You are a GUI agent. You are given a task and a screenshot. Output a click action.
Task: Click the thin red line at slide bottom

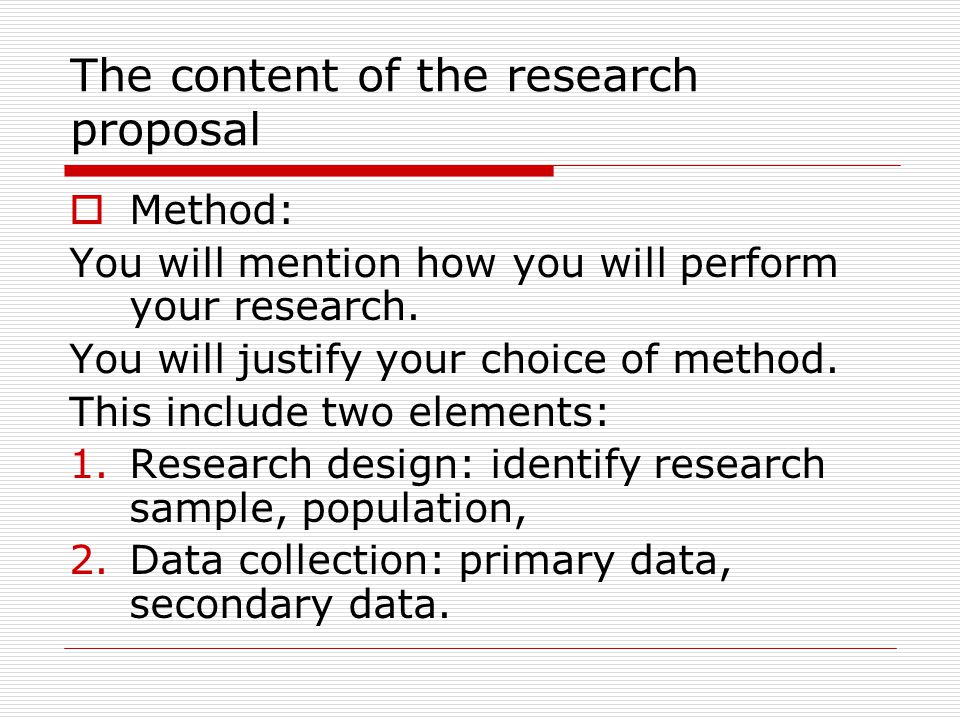coord(480,648)
